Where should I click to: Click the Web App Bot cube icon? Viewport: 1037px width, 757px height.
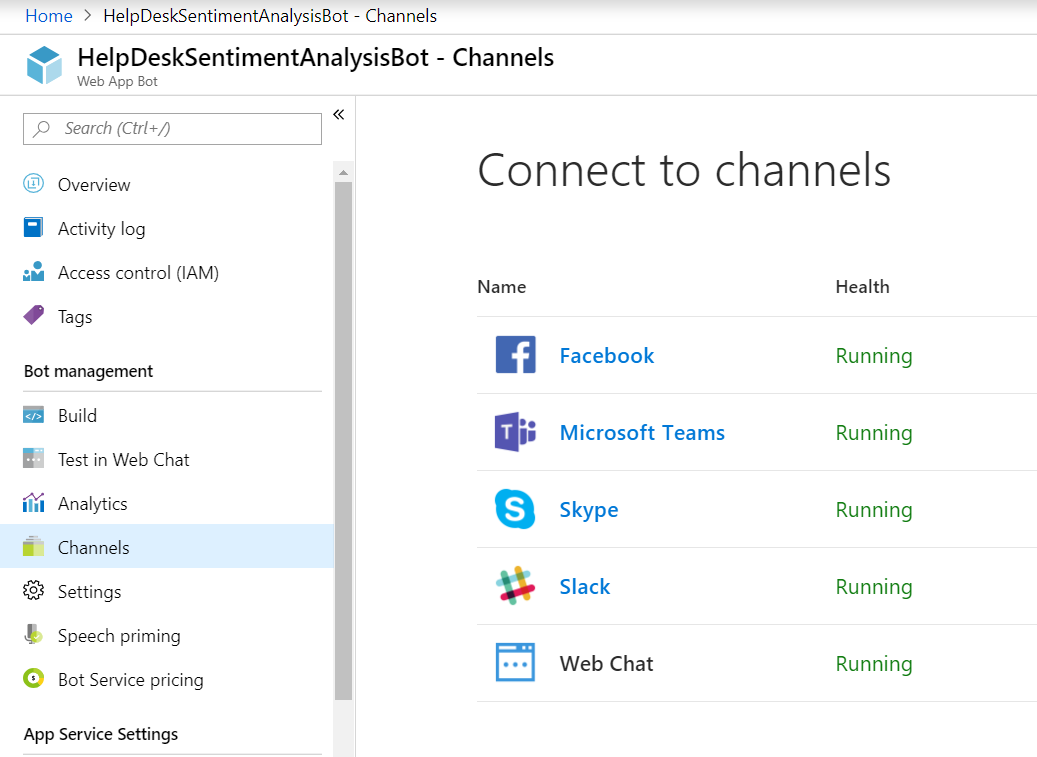[45, 65]
